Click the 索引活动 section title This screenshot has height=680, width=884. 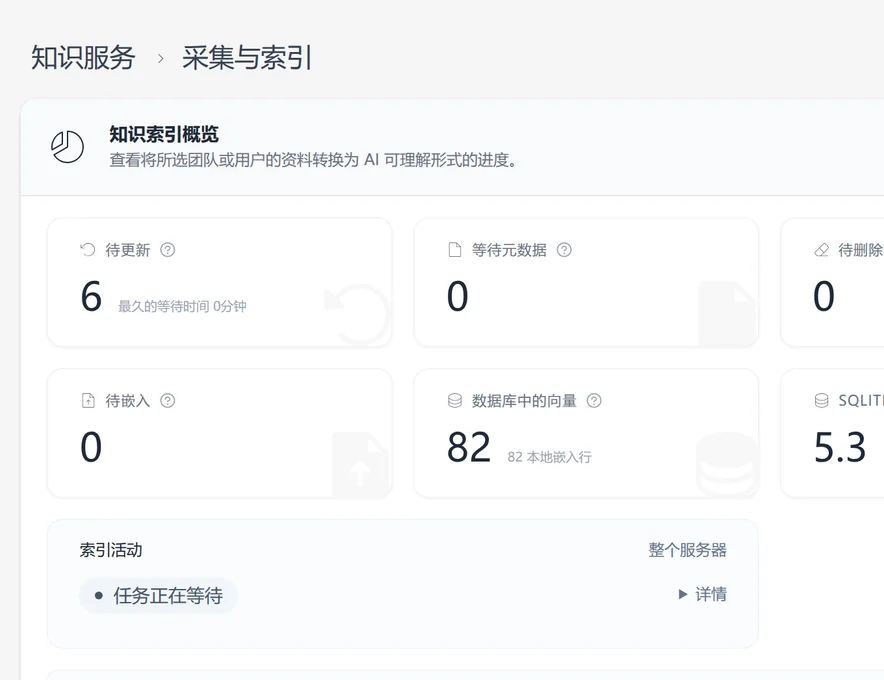tap(110, 550)
